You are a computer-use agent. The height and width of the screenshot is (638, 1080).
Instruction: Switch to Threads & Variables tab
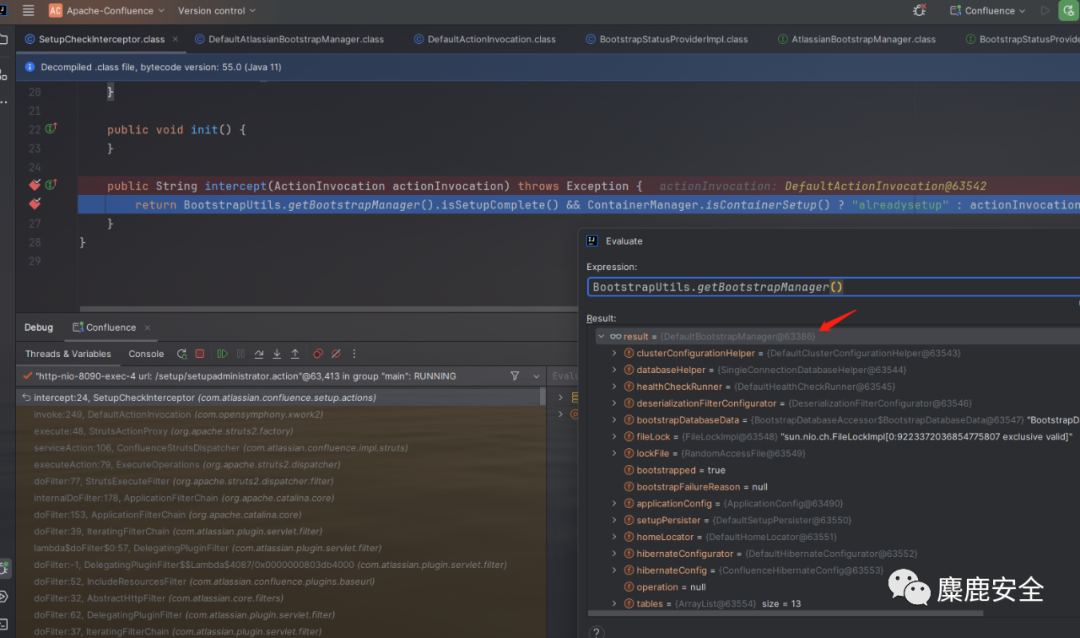tap(68, 353)
